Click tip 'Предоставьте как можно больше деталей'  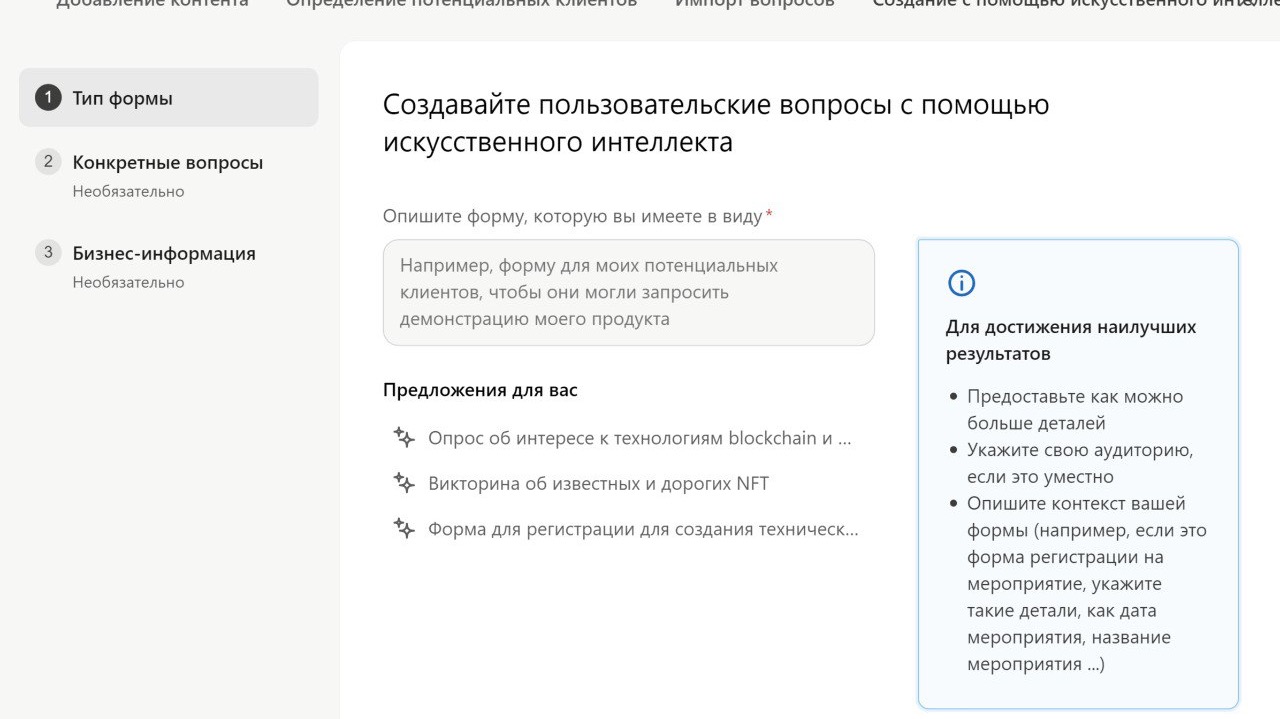(x=1075, y=410)
